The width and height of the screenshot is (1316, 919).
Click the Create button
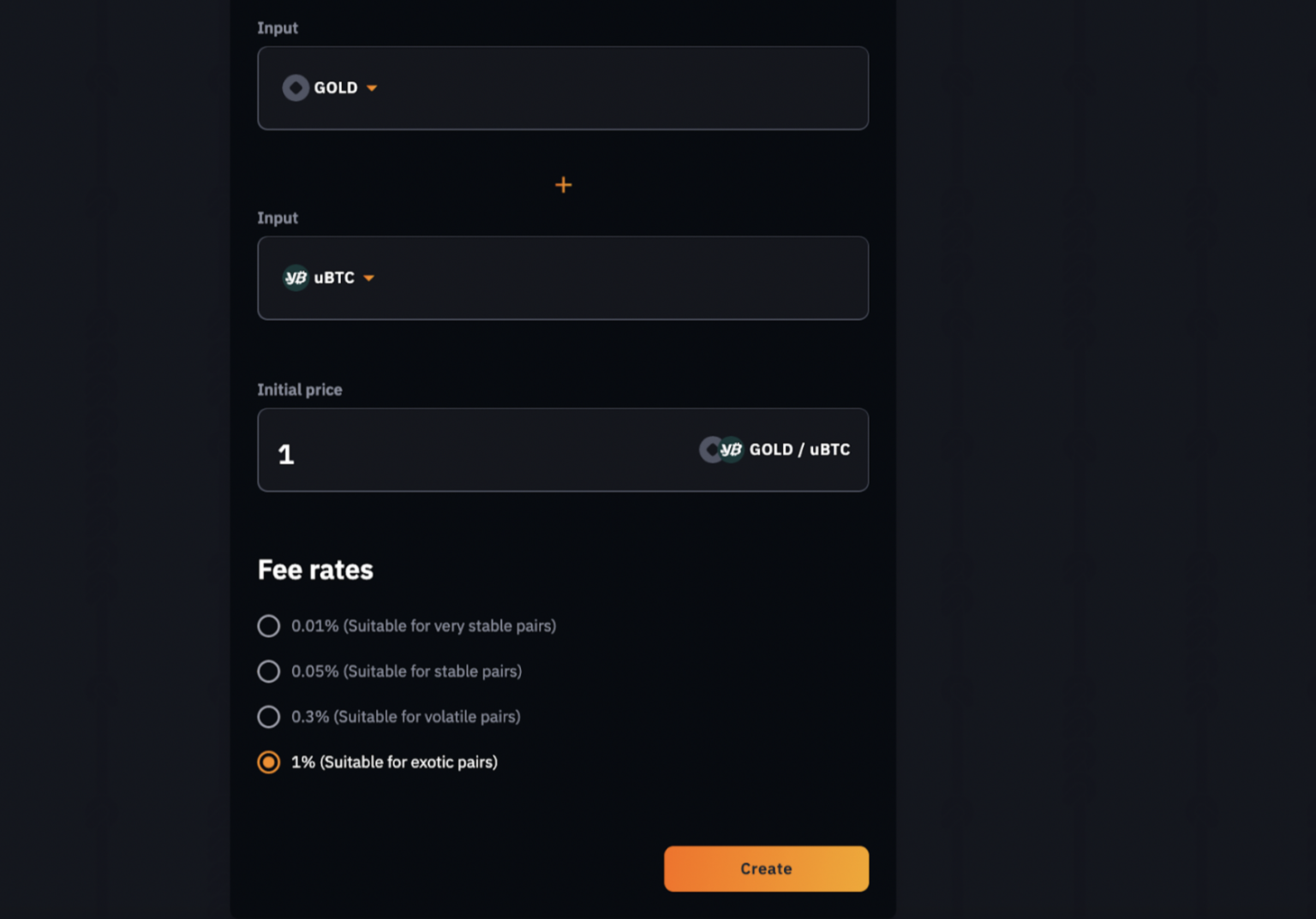click(765, 868)
